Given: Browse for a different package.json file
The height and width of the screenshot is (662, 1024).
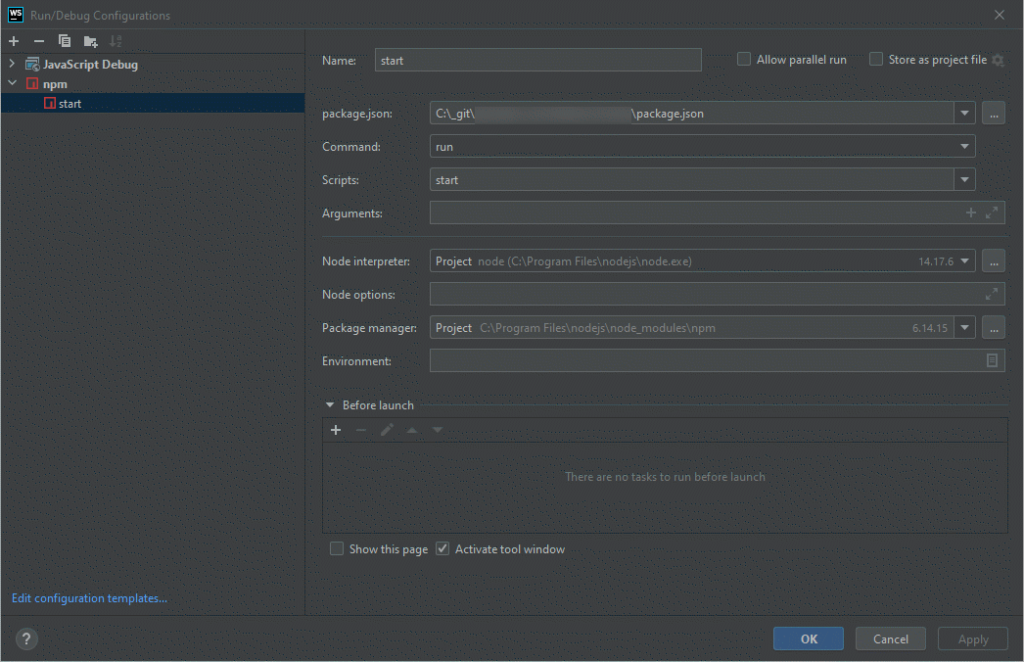Looking at the screenshot, I should point(992,113).
